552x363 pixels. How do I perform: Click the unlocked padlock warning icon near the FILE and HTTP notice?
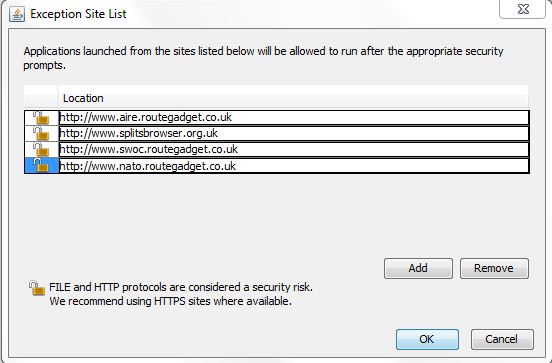coord(37,288)
